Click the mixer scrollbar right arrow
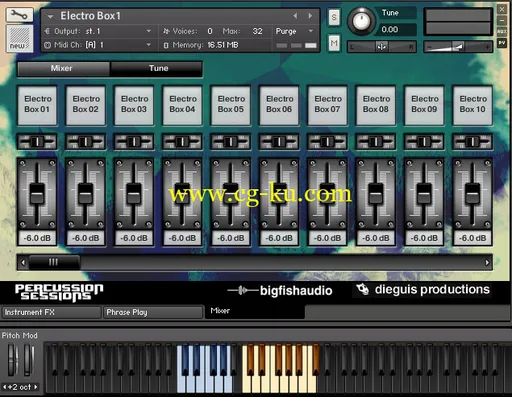This screenshot has width=512, height=397. point(487,263)
